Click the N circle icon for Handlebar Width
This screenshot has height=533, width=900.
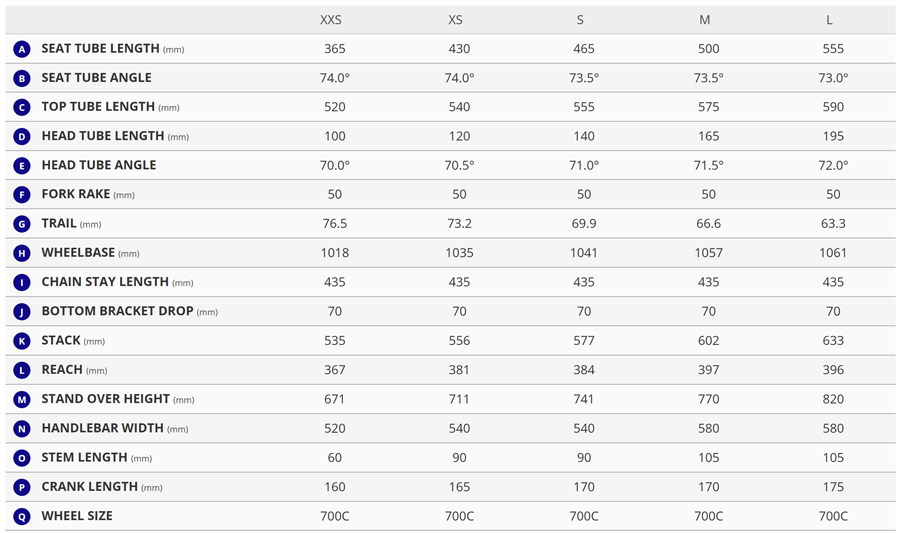tap(22, 429)
